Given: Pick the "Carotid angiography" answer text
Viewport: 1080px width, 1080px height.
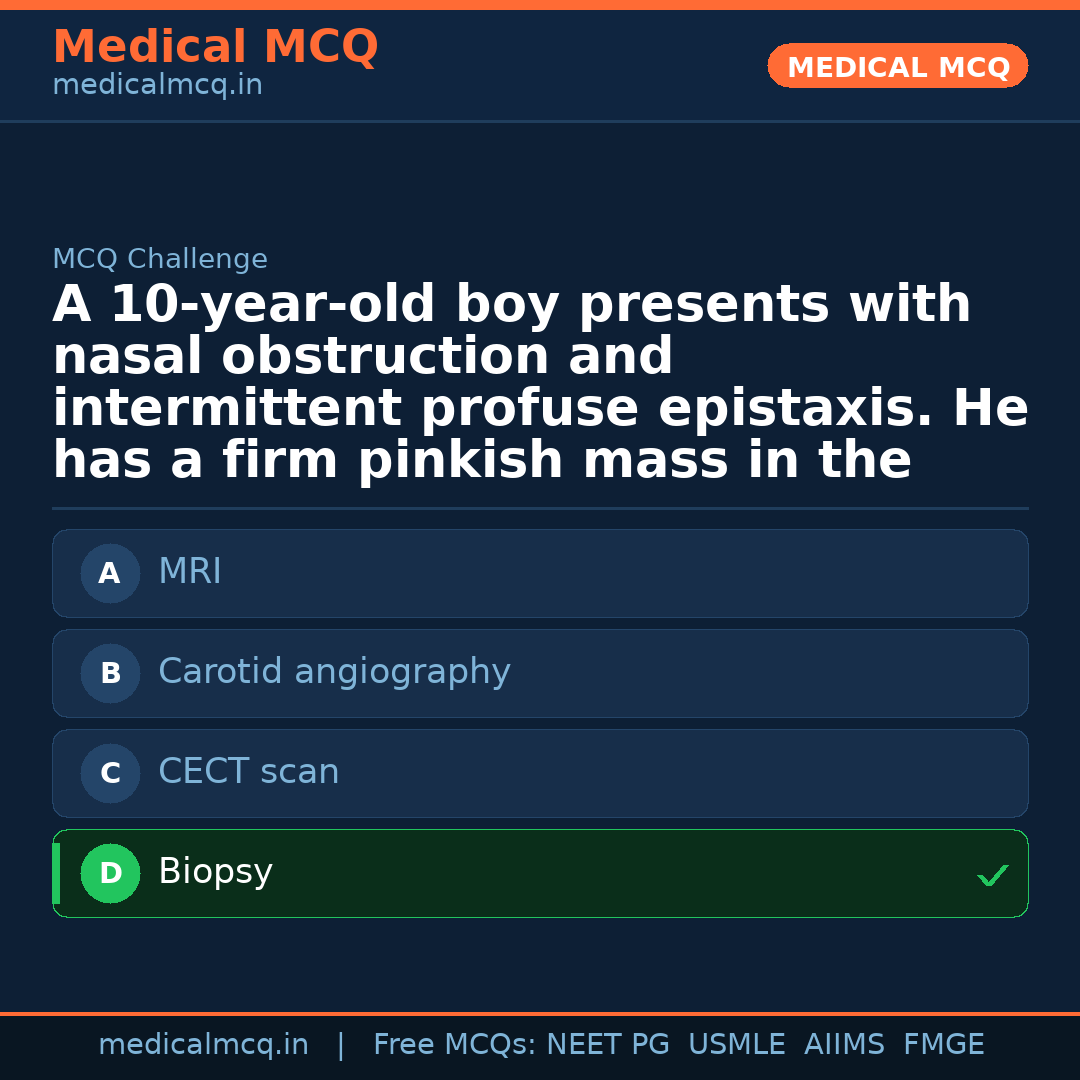Looking at the screenshot, I should point(334,672).
